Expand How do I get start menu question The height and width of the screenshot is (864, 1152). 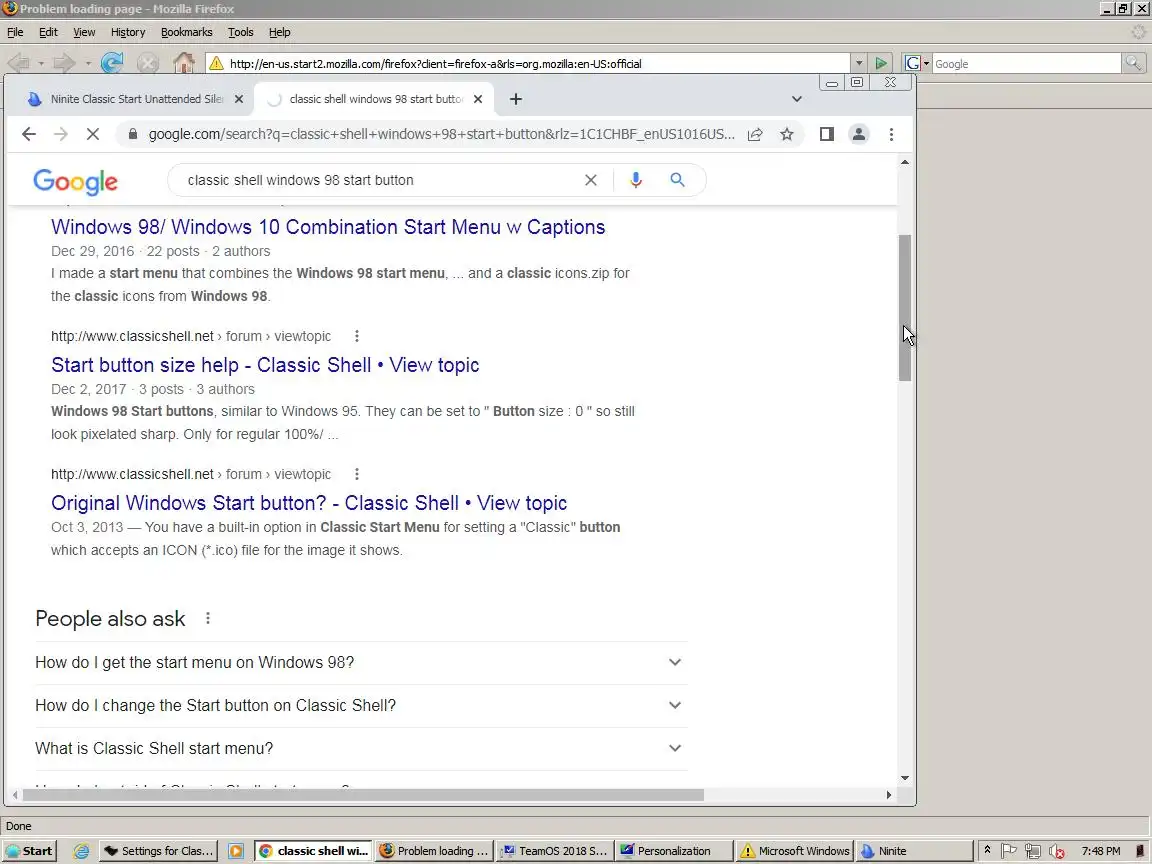tap(360, 663)
